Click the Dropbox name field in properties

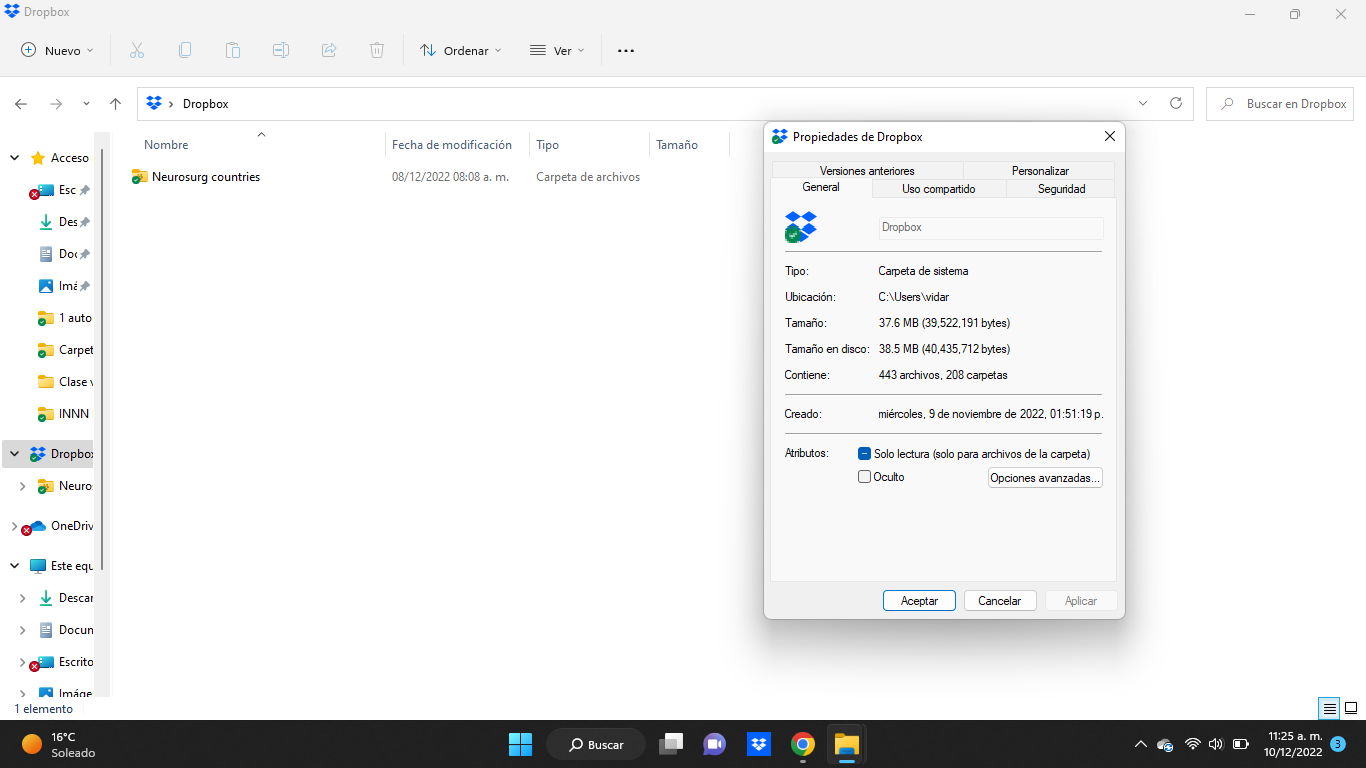(x=991, y=227)
